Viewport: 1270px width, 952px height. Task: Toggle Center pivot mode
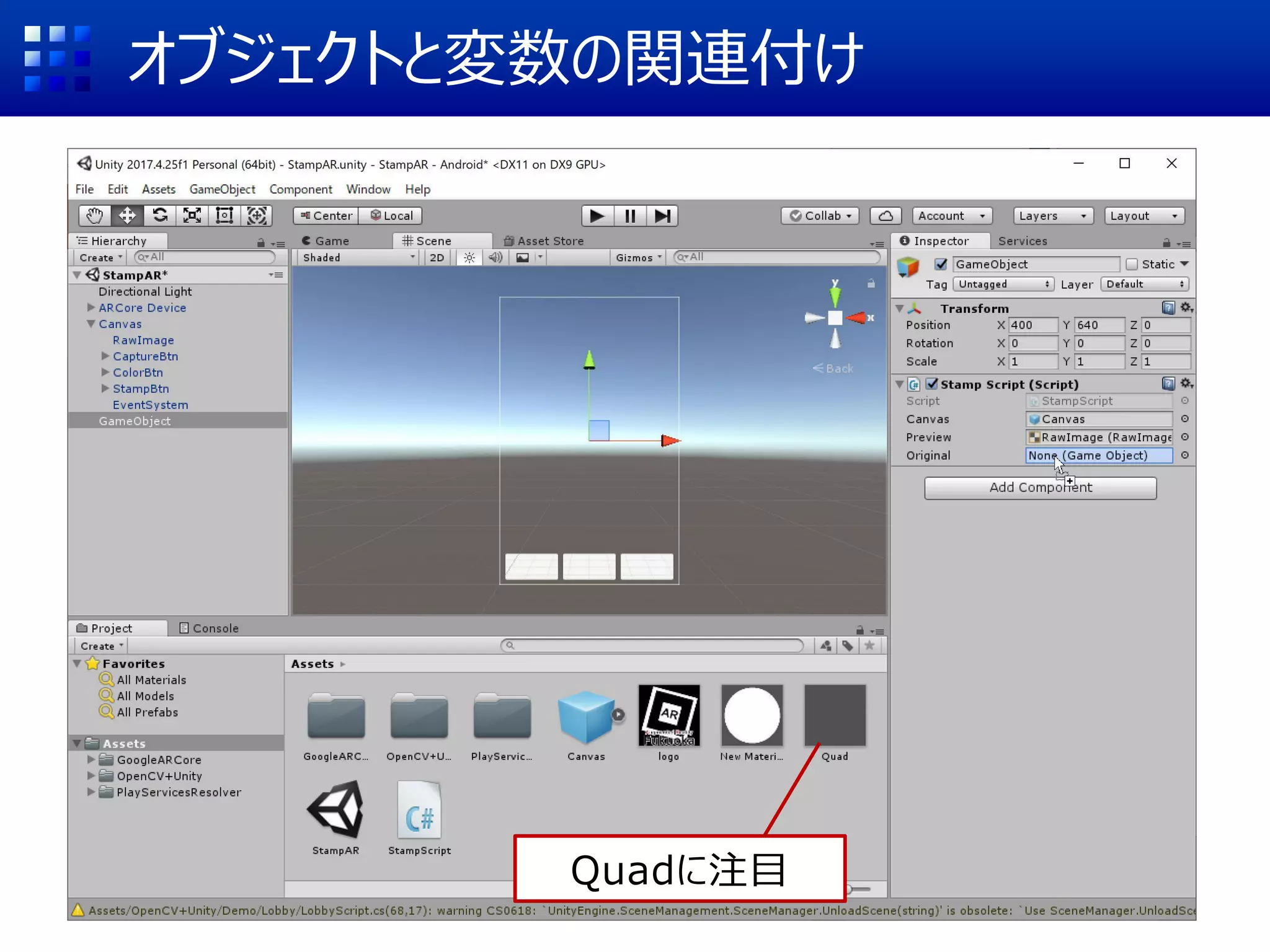[x=326, y=216]
